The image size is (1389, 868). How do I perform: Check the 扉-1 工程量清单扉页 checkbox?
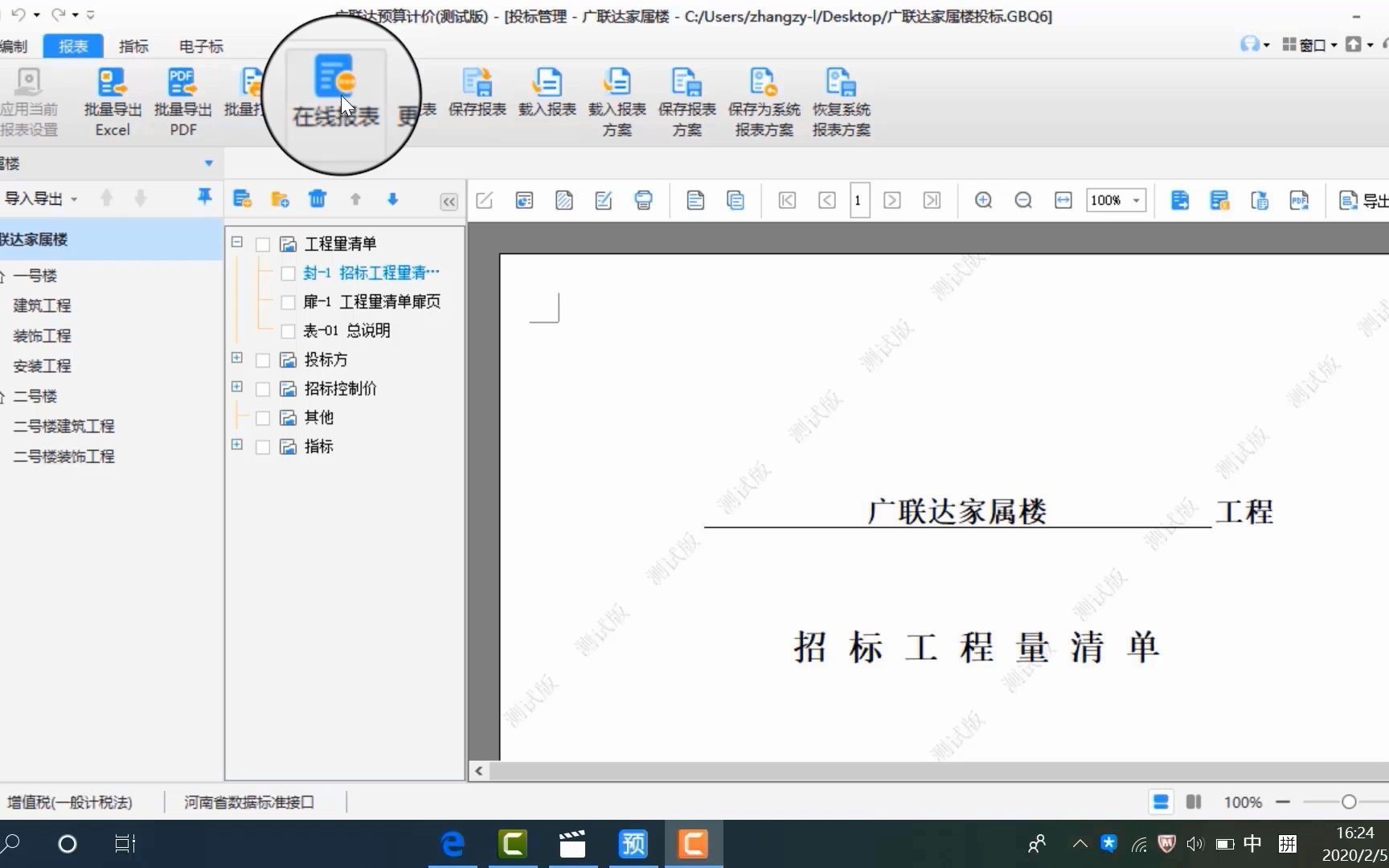click(x=288, y=302)
